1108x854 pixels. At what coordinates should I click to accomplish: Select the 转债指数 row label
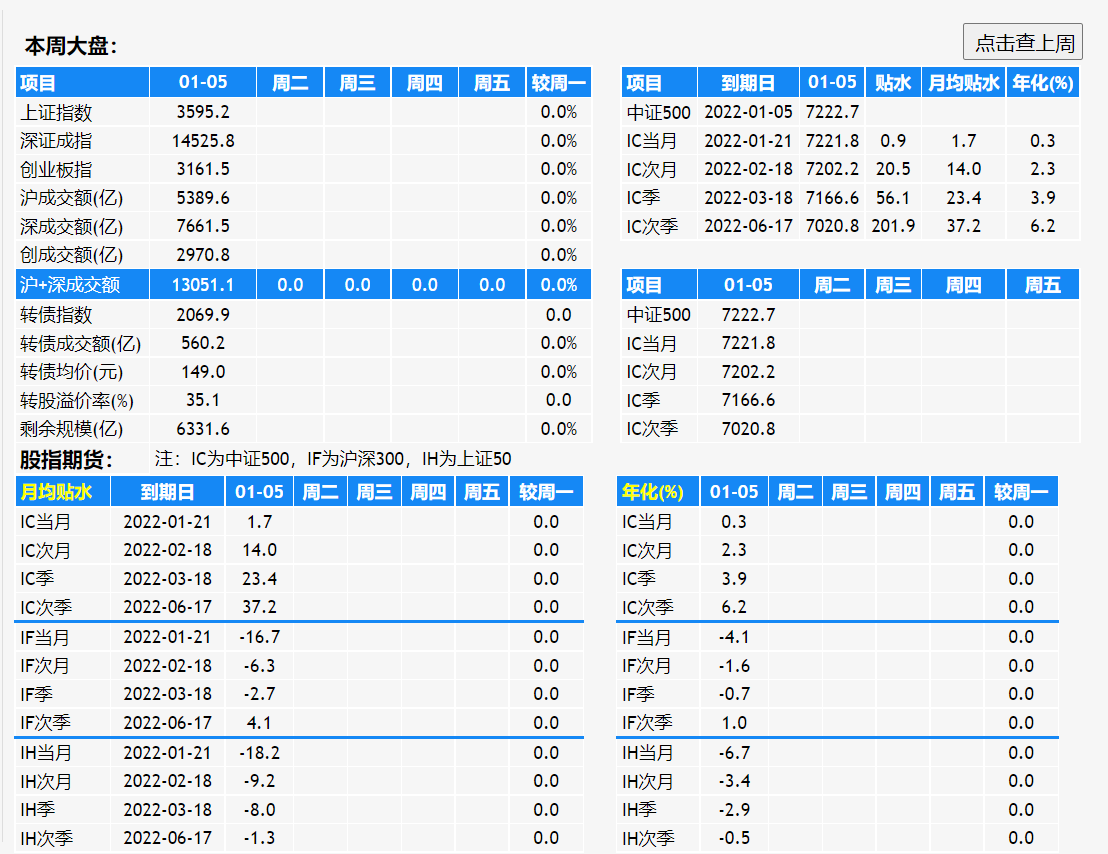pos(56,315)
